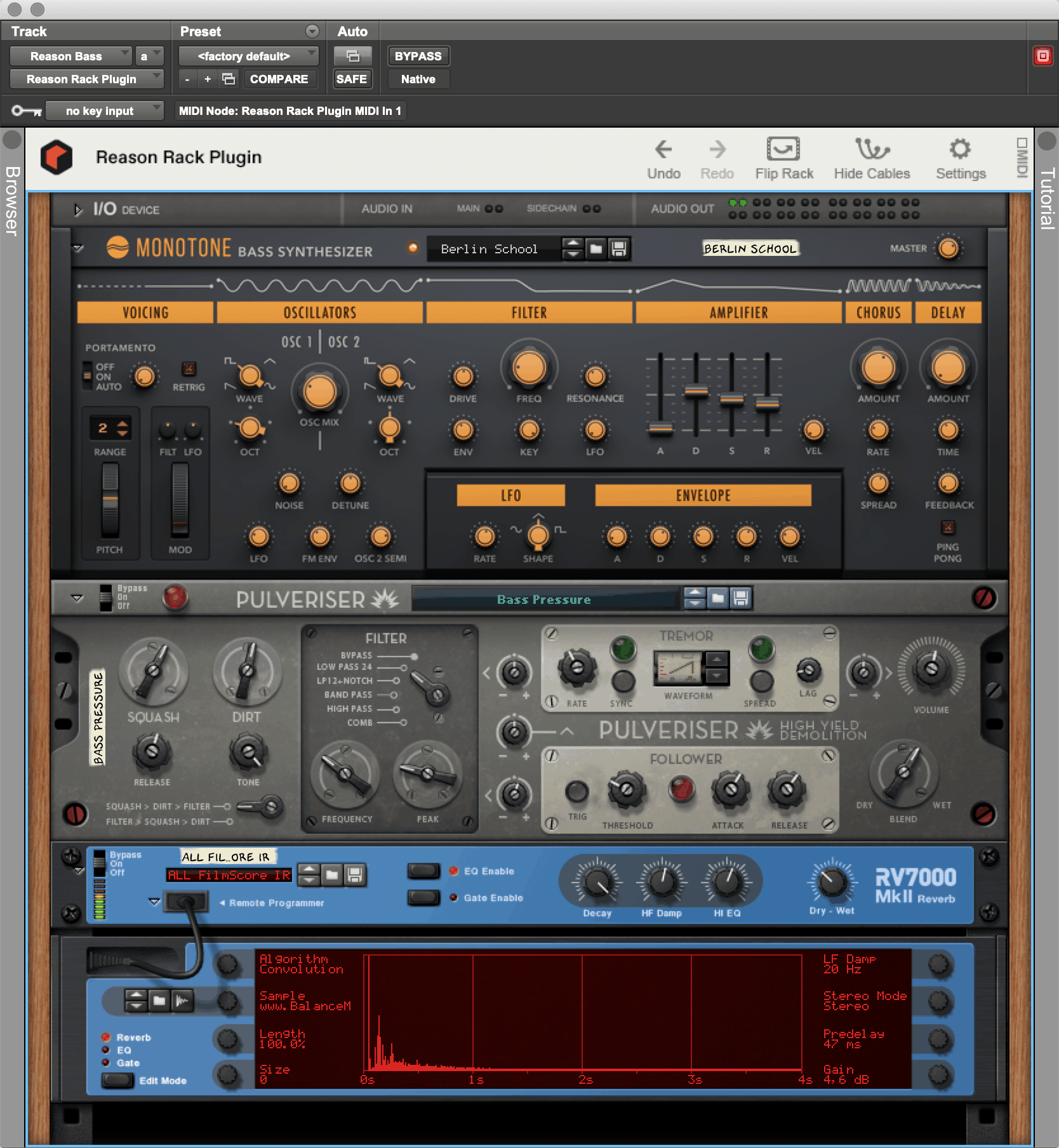Open Reason Rack Plugin Settings gear
The height and width of the screenshot is (1148, 1059).
click(960, 149)
